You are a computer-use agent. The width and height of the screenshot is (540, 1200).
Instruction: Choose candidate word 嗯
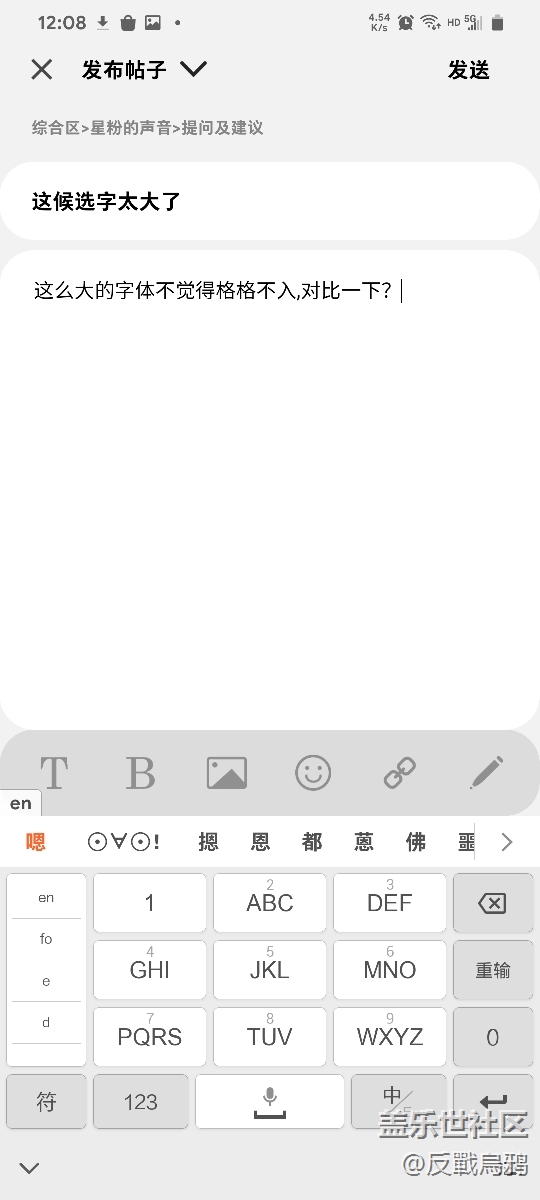click(x=36, y=842)
